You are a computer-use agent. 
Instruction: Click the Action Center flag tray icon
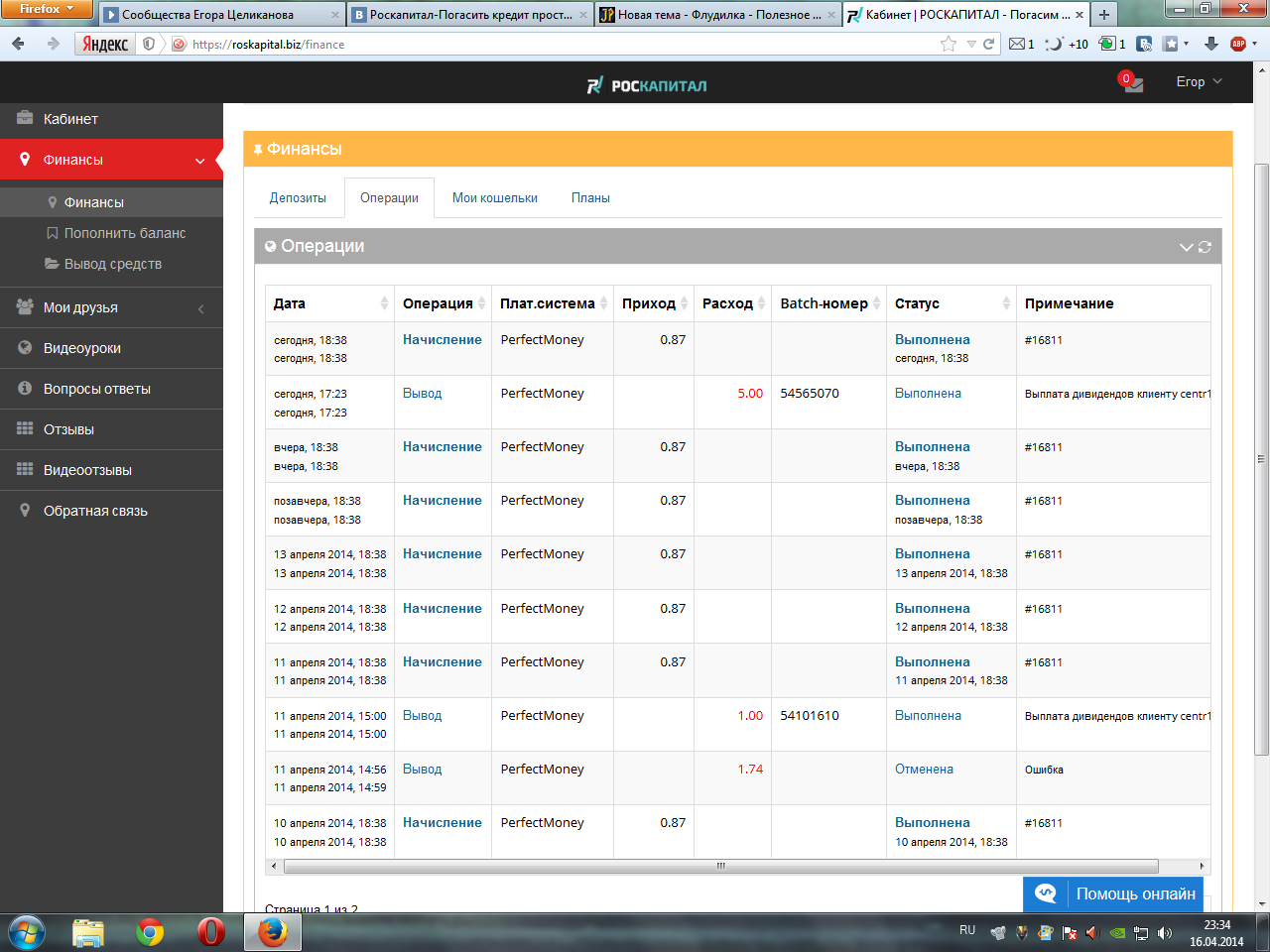[x=1070, y=932]
